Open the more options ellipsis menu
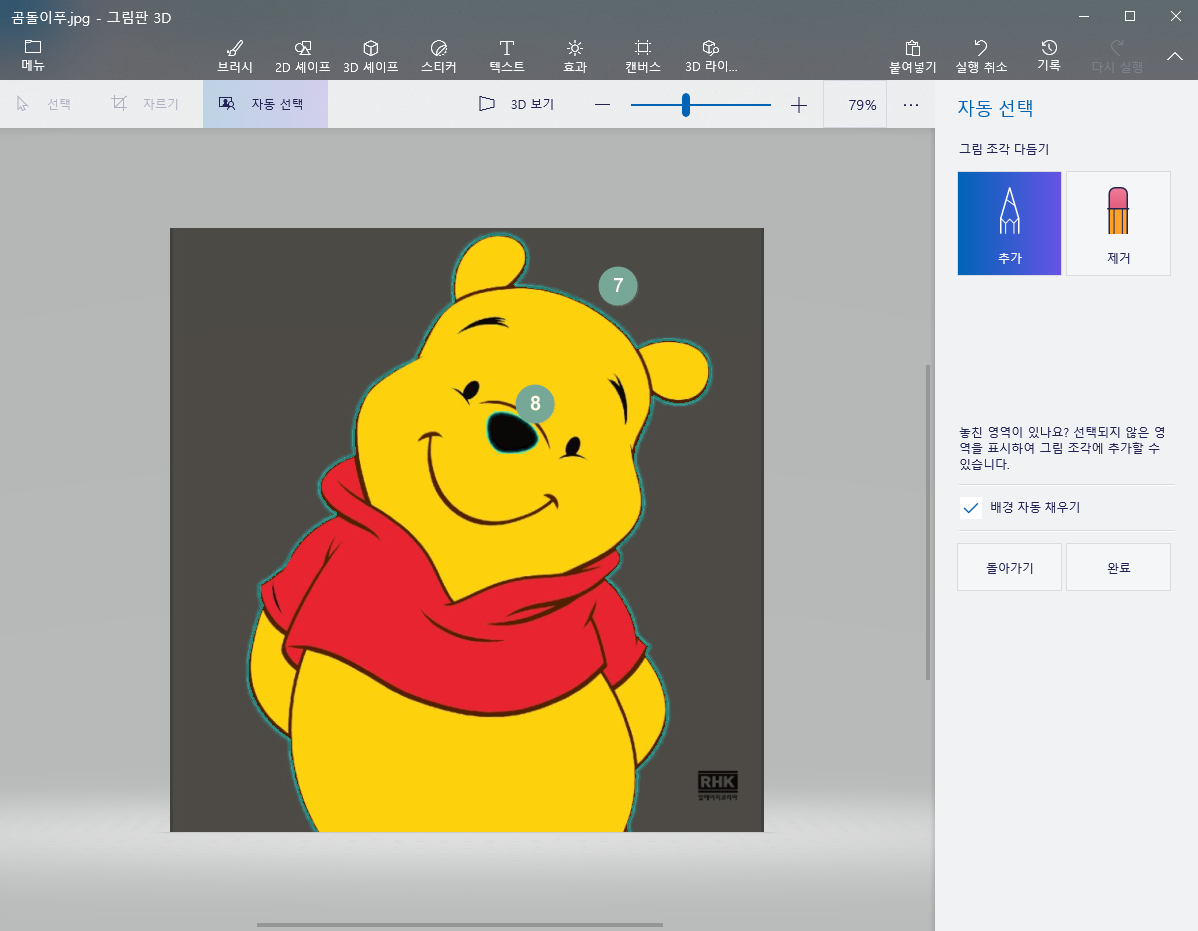 (x=911, y=105)
